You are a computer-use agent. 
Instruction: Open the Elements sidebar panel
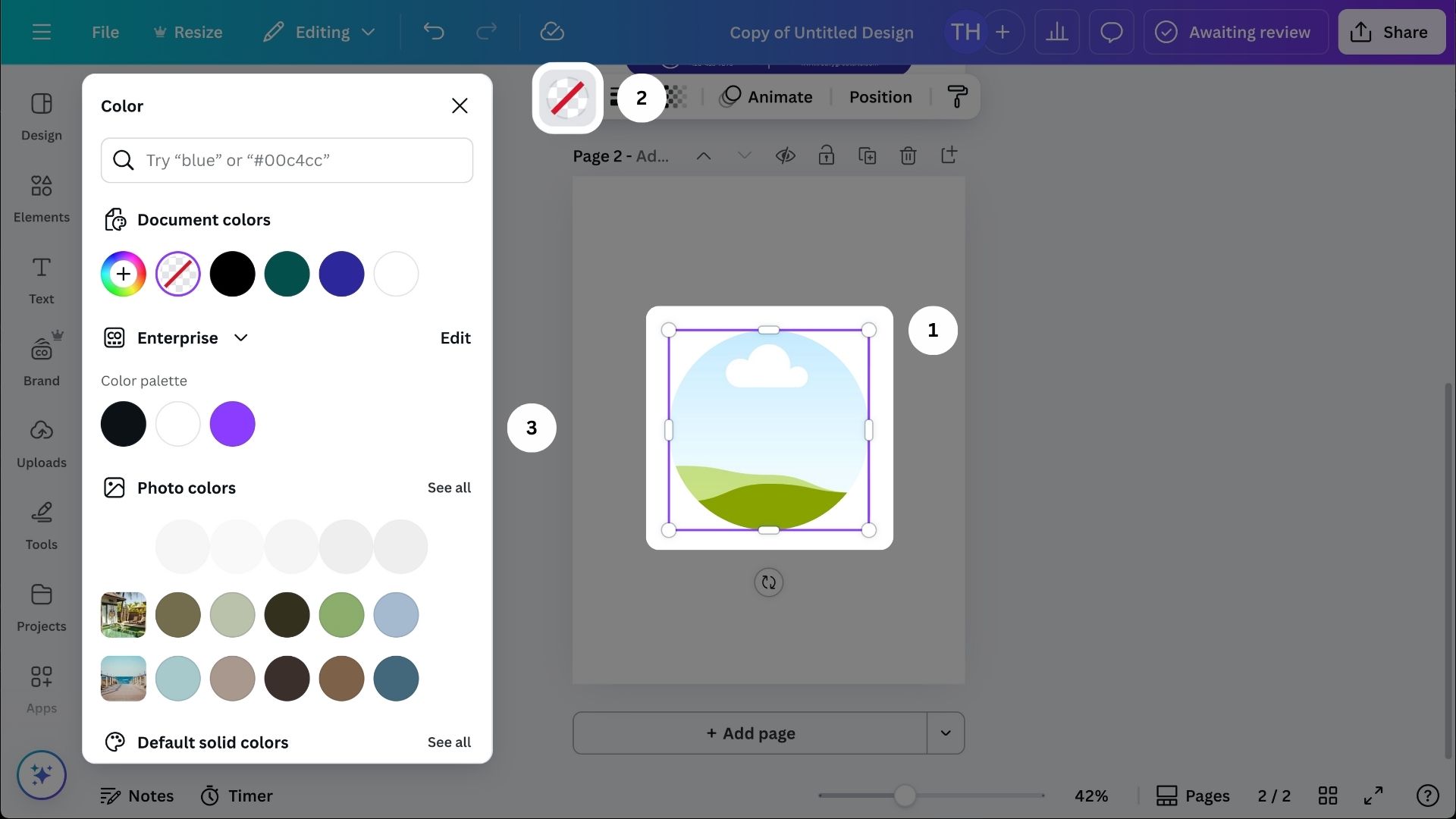tap(41, 199)
